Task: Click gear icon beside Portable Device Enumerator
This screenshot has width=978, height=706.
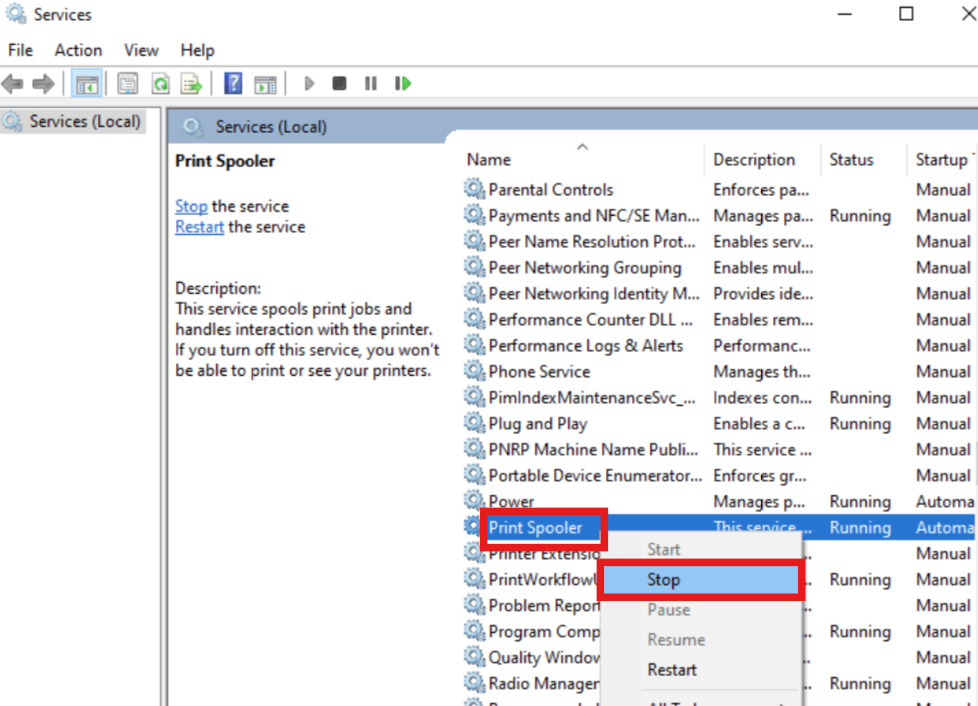Action: coord(474,475)
